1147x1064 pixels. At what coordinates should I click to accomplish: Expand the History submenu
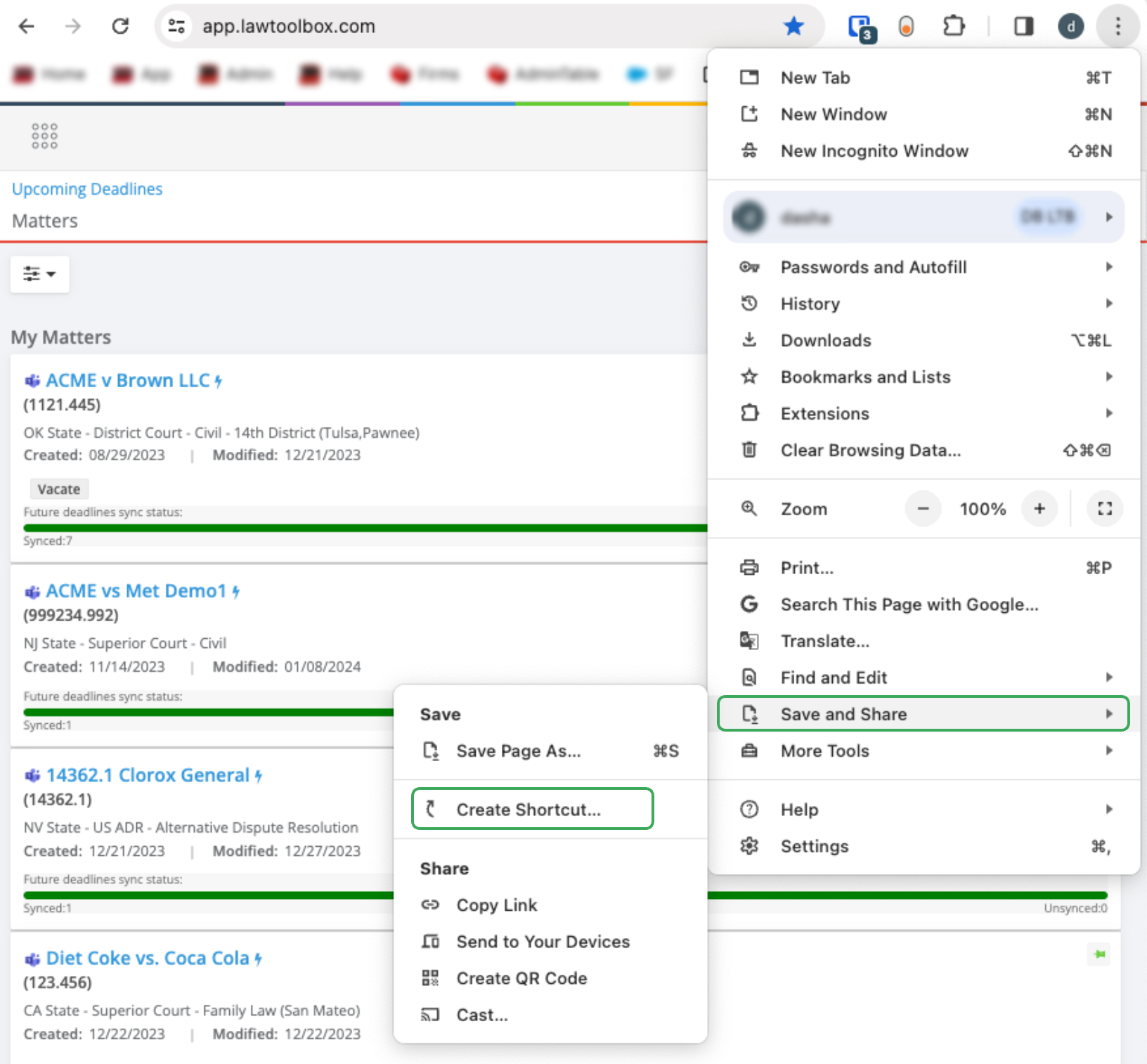point(924,304)
